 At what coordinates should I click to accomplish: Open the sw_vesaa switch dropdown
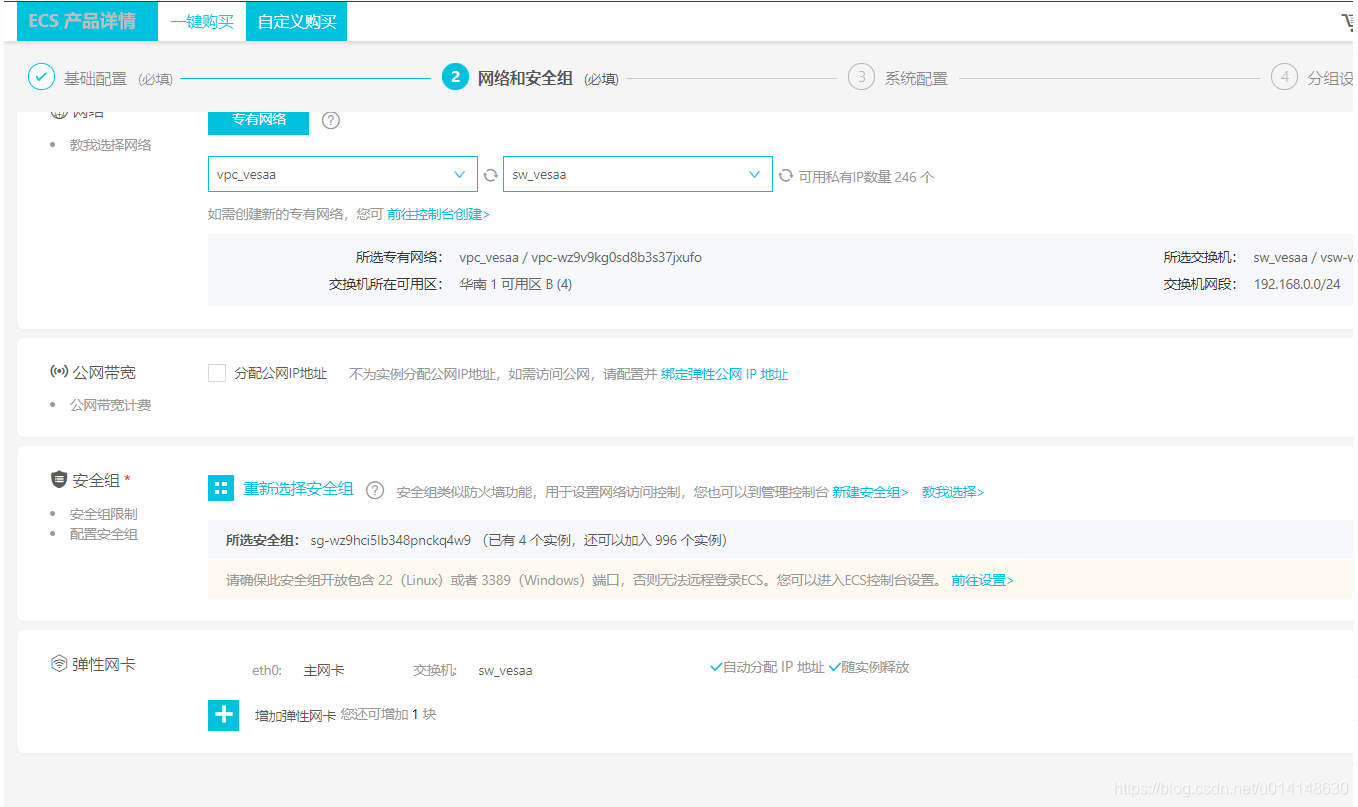638,174
